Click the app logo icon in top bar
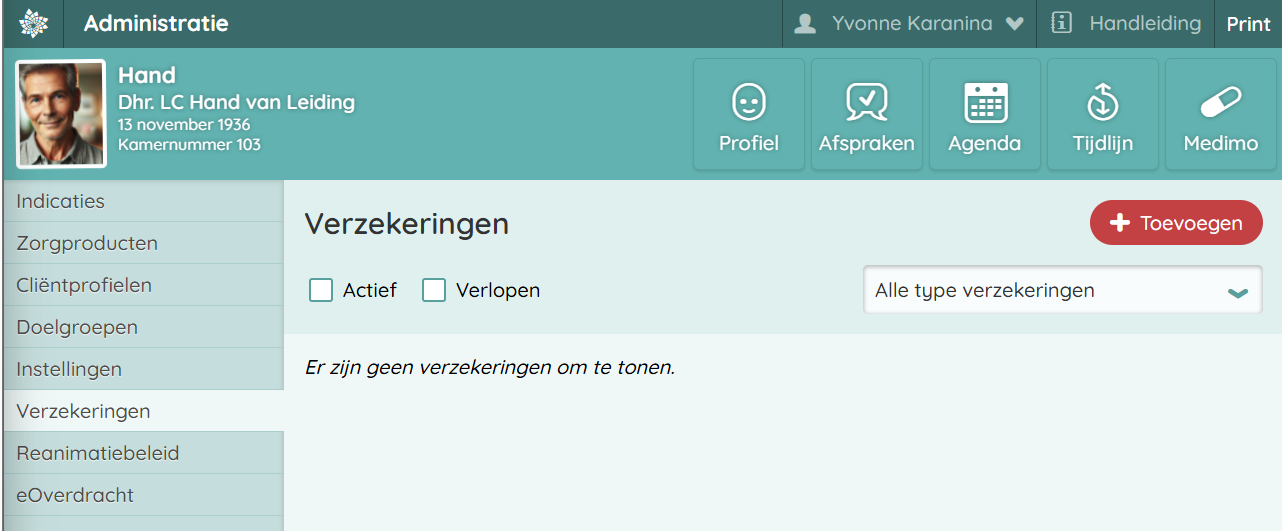The width and height of the screenshot is (1282, 531). (33, 23)
